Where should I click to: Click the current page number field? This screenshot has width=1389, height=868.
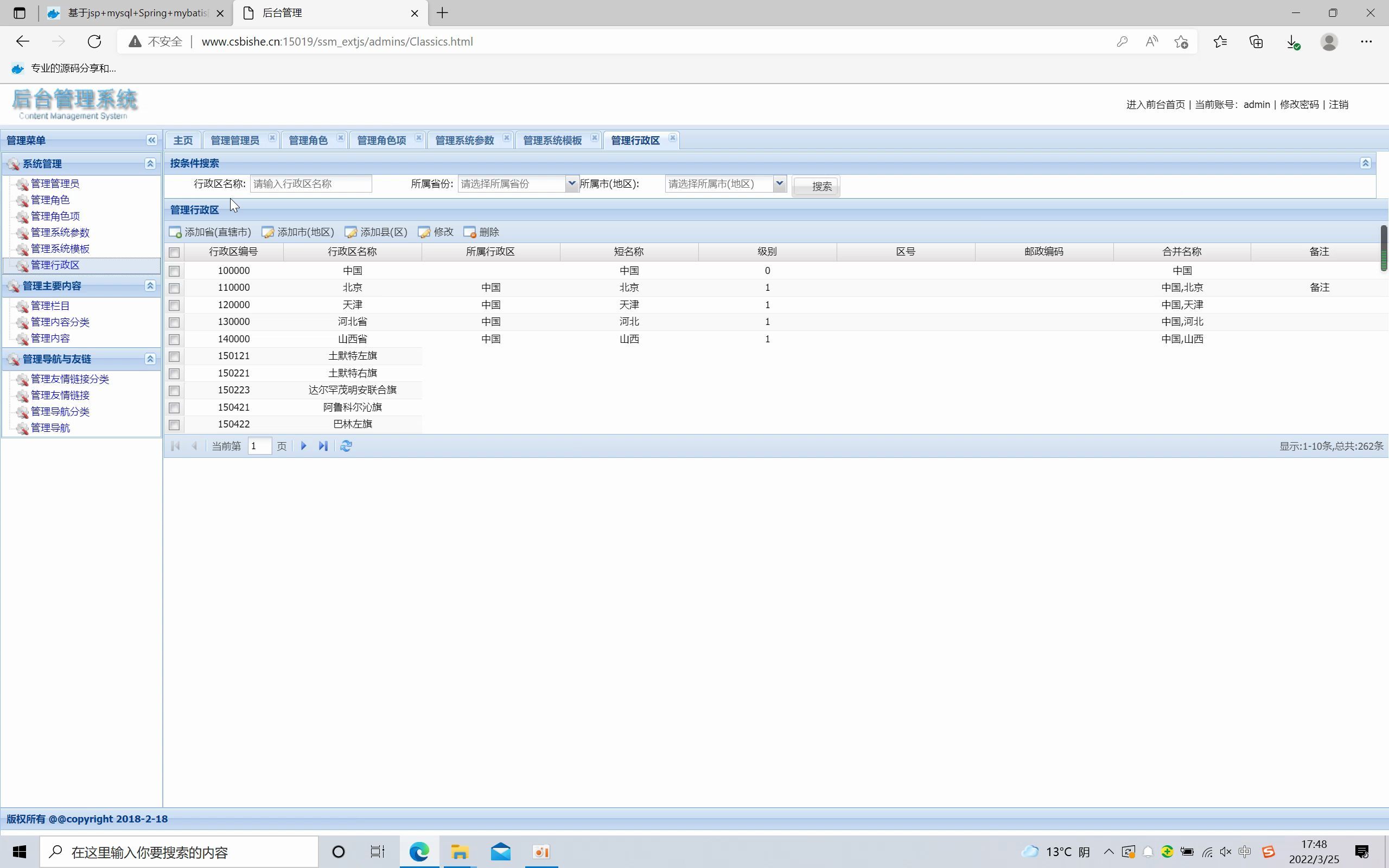[259, 446]
